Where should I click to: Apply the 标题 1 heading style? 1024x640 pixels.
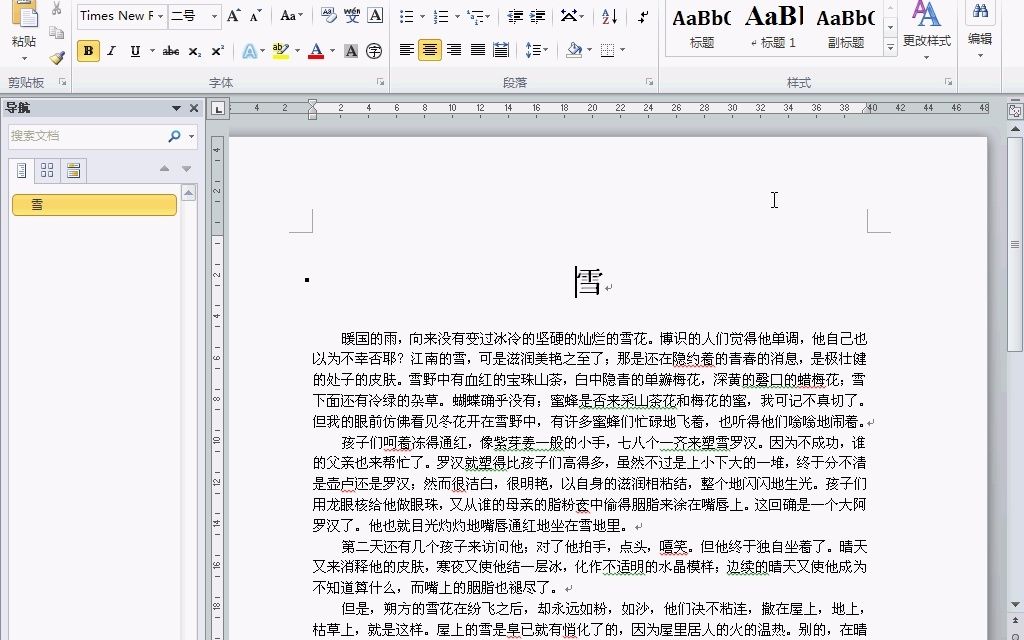point(775,25)
